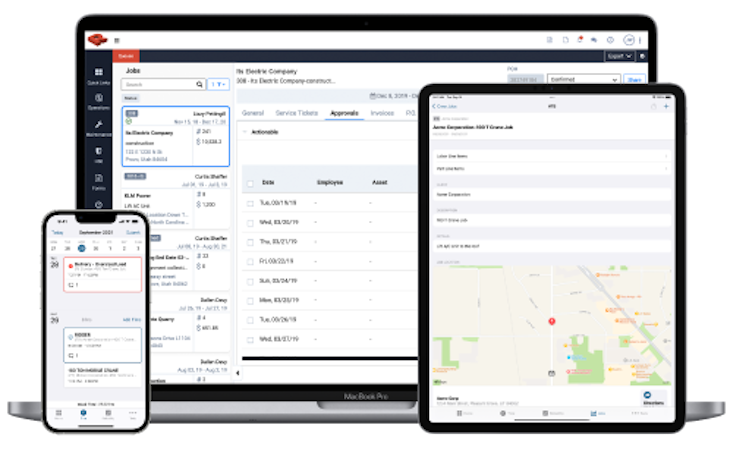Sort by Asset column header
This screenshot has width=733, height=450.
tap(380, 183)
